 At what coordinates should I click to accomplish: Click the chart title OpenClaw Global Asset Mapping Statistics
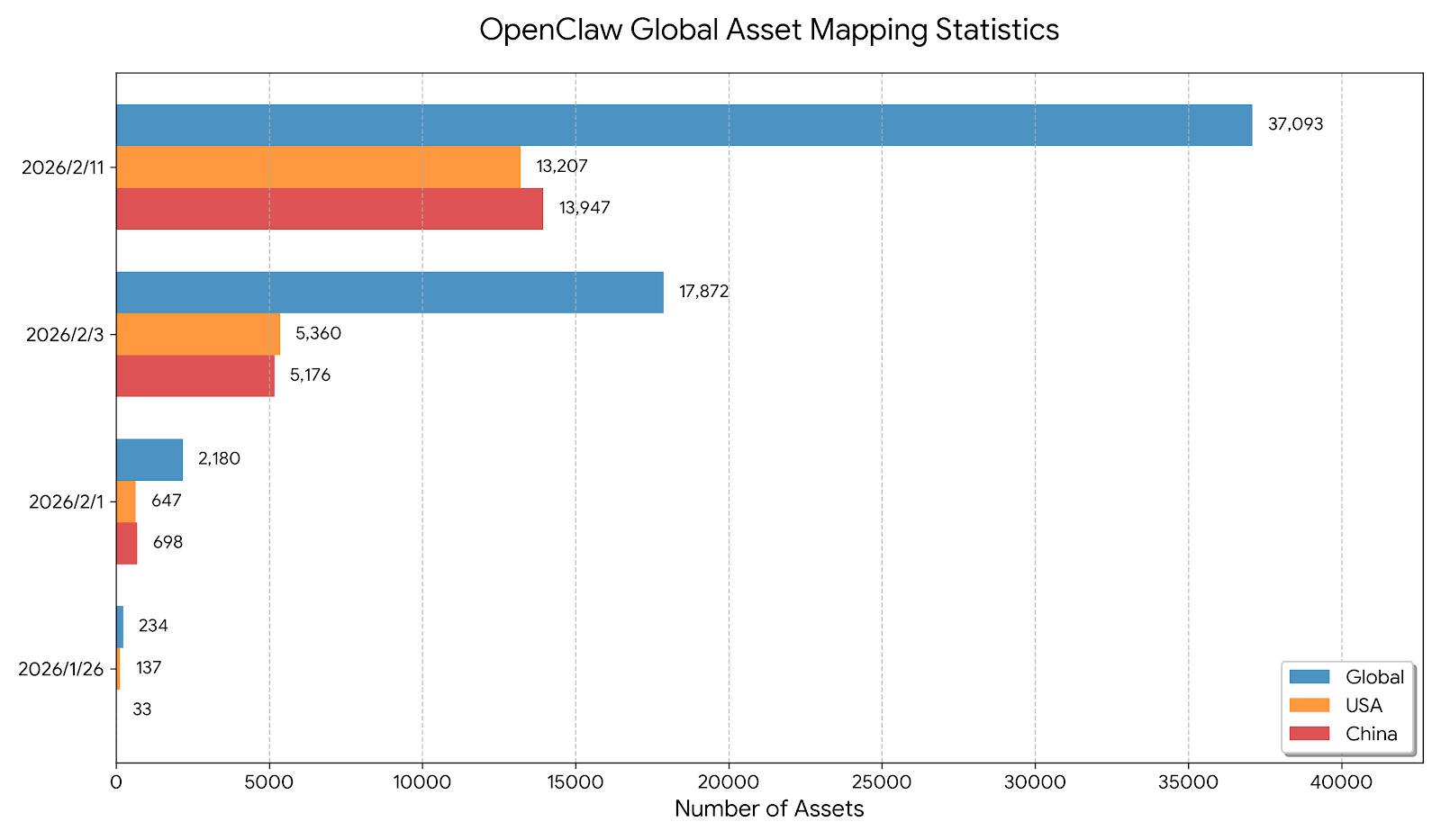click(769, 30)
